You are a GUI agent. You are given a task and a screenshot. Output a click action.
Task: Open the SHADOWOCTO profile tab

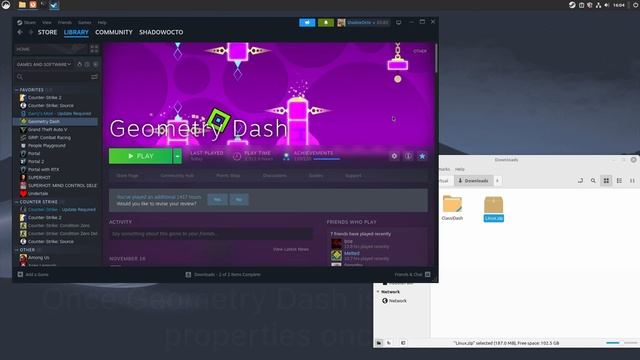pos(161,32)
